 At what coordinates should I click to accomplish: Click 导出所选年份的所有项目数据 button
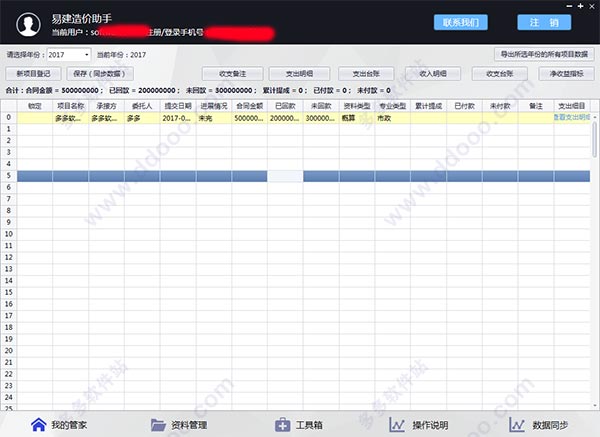click(x=544, y=54)
